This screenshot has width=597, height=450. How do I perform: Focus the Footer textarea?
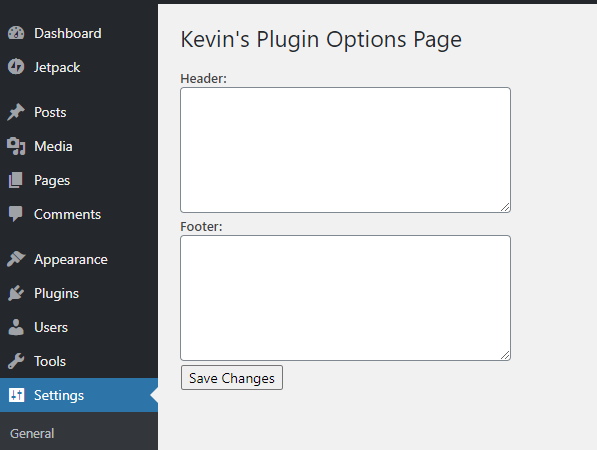point(345,298)
